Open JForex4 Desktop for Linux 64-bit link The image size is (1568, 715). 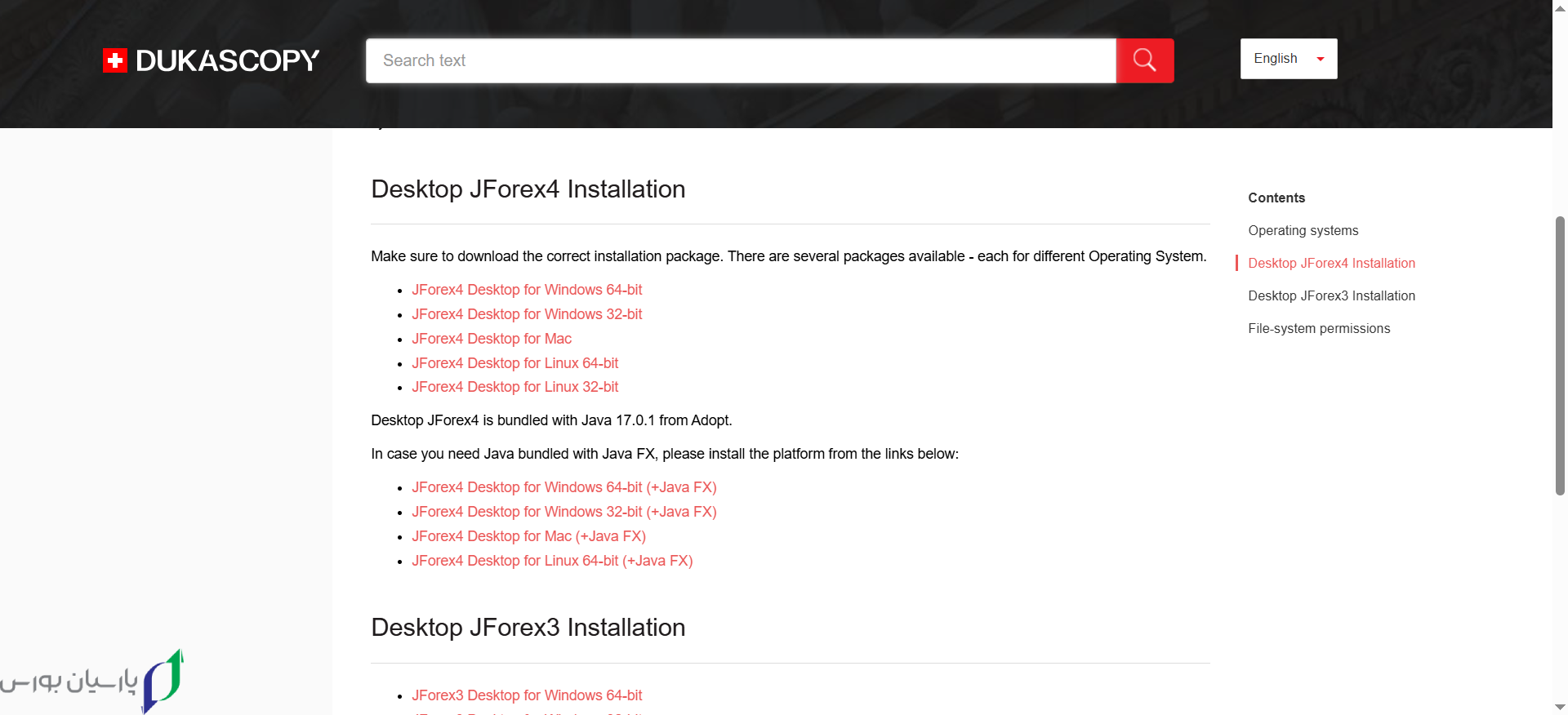pyautogui.click(x=515, y=363)
